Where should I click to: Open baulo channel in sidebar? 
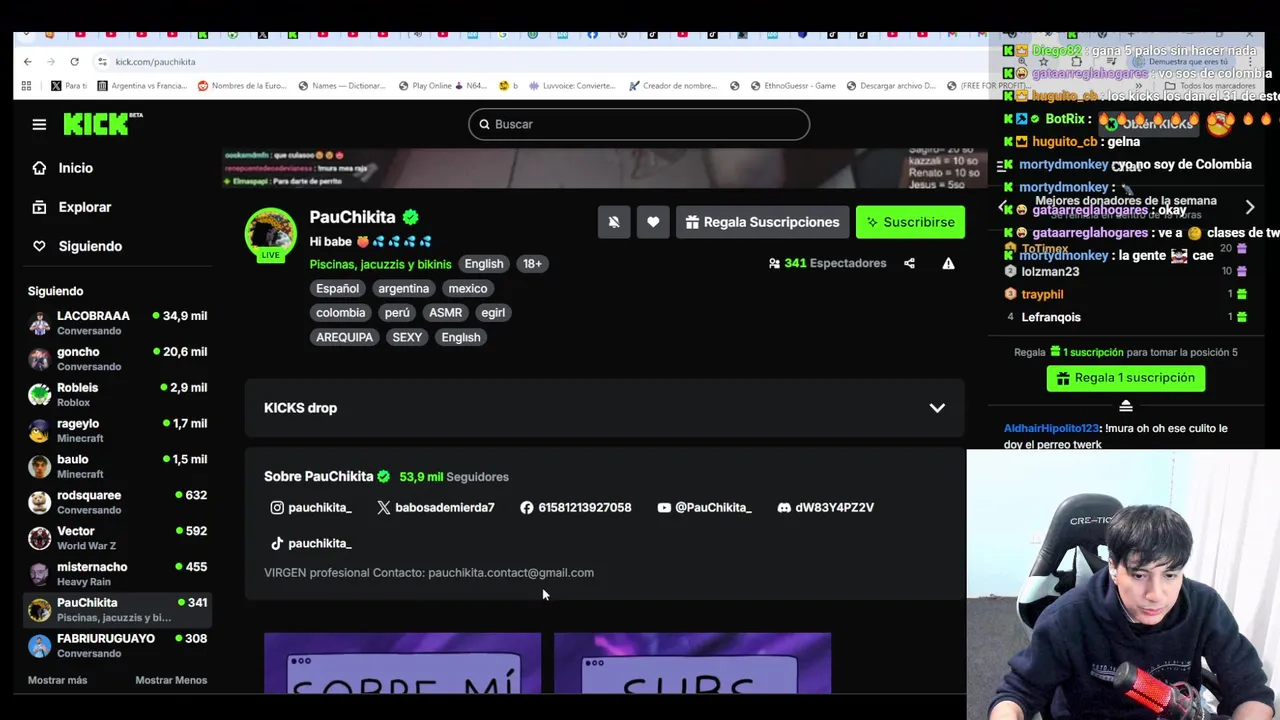pyautogui.click(x=118, y=467)
